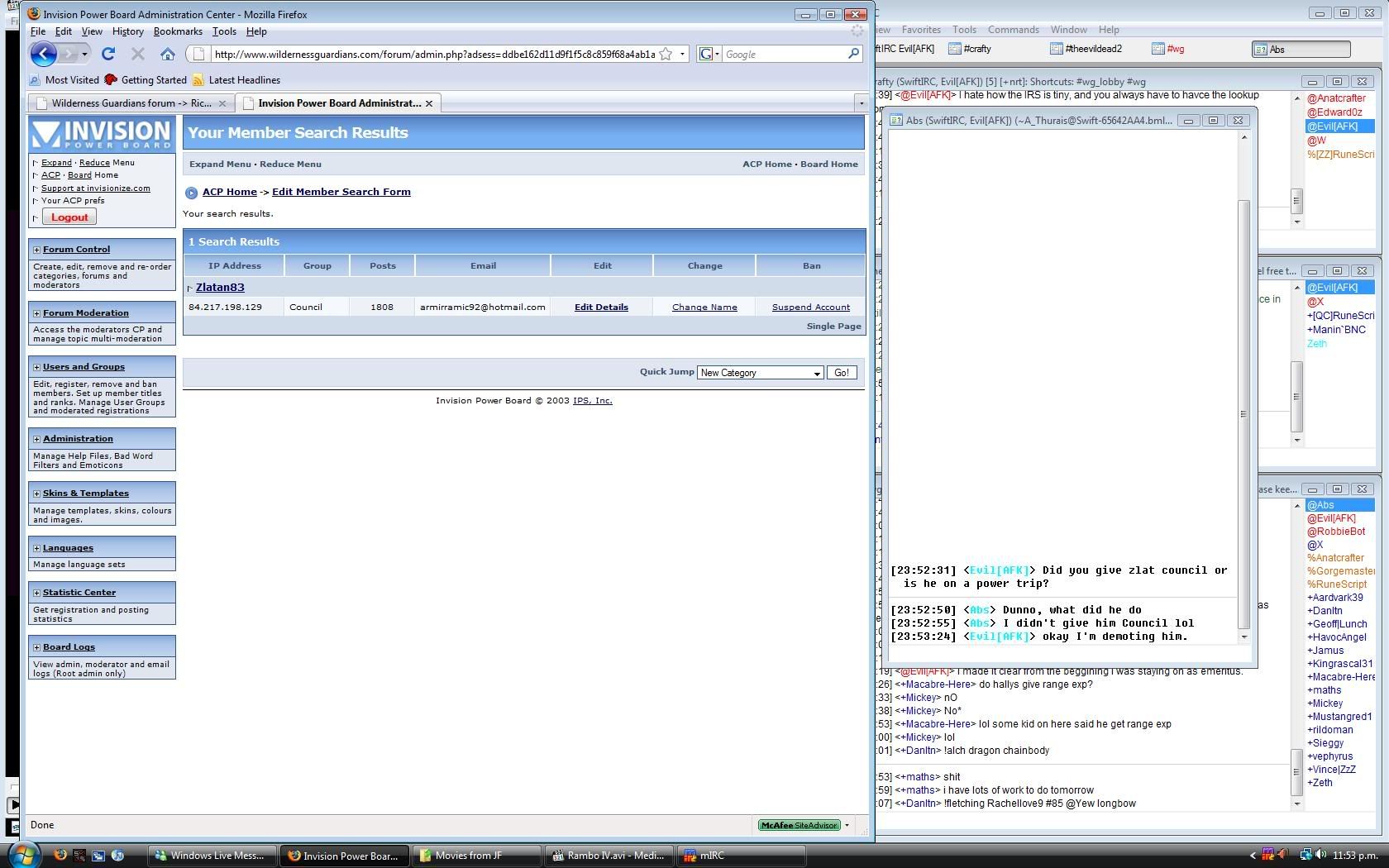Click the Expand Menu link in header bar
Screen dimensions: 1389x868
(220, 165)
